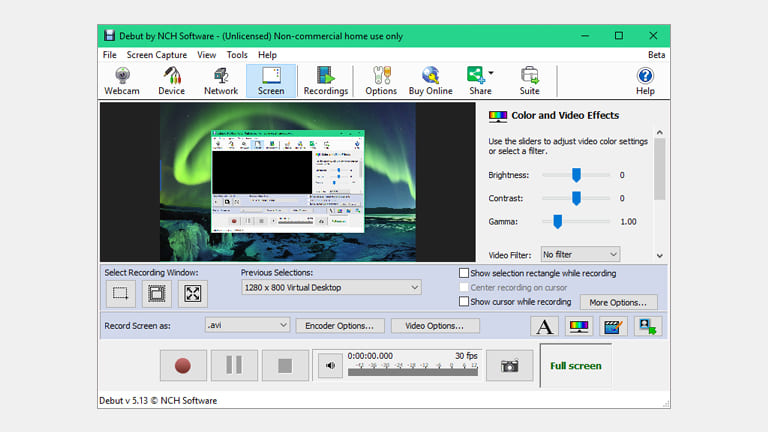This screenshot has height=432, width=768.
Task: Open the Screen Capture menu
Action: tap(157, 55)
